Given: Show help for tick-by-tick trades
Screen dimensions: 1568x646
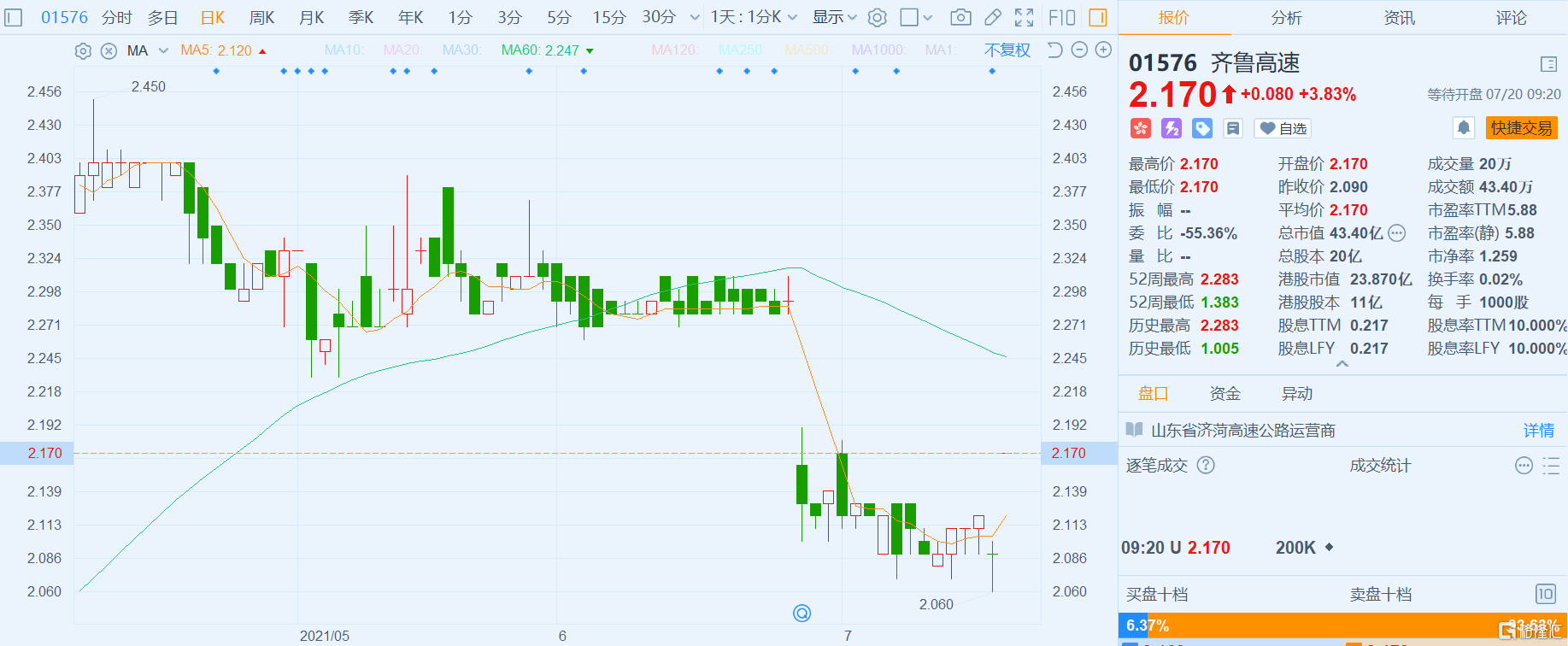Looking at the screenshot, I should (1206, 465).
